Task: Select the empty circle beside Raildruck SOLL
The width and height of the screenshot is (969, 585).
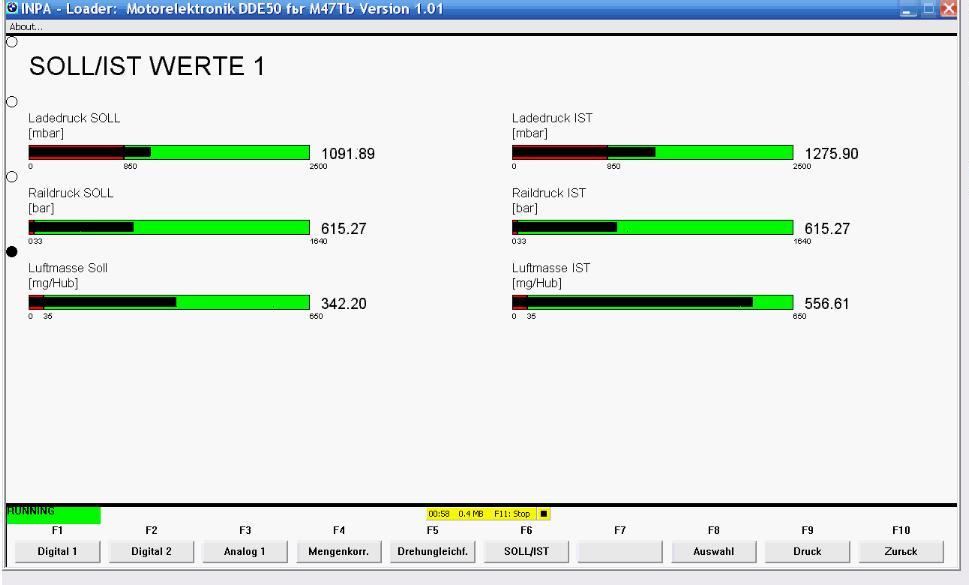Action: coord(12,177)
